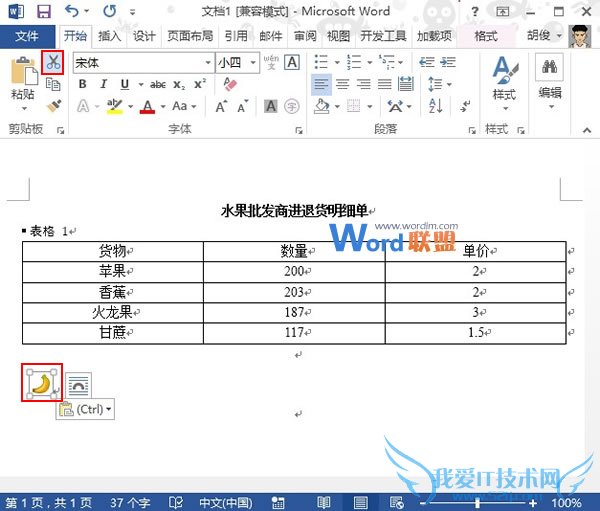Viewport: 600px width, 511px height.
Task: Click zoom level 100% button
Action: [566, 502]
